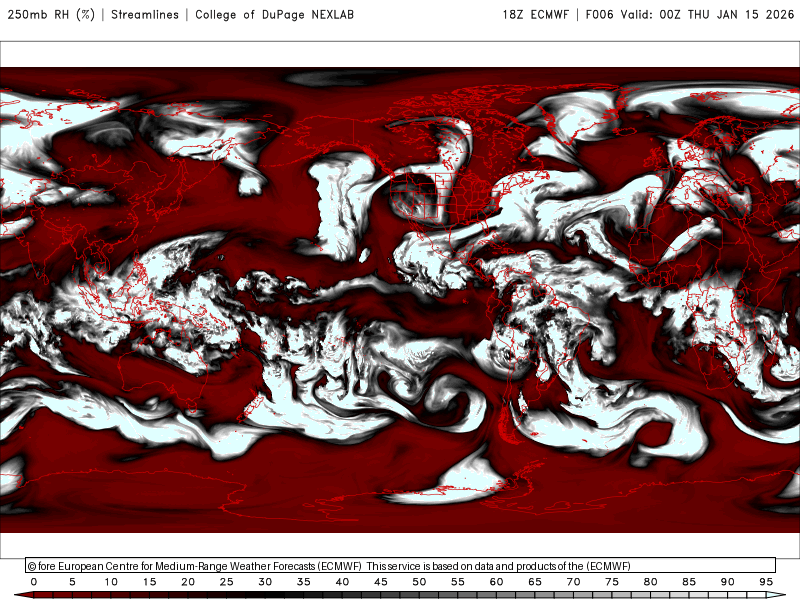Select the "30" colorbar label

[x=265, y=582]
